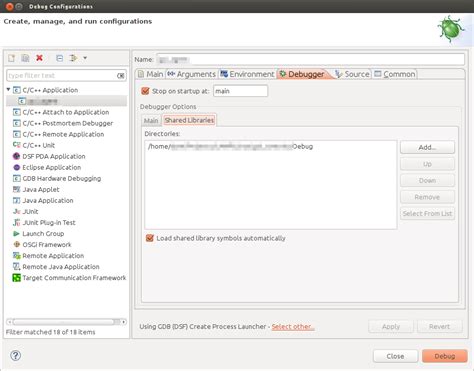Select the /home/...Debug directory entry
The width and height of the screenshot is (474, 371).
(x=230, y=146)
